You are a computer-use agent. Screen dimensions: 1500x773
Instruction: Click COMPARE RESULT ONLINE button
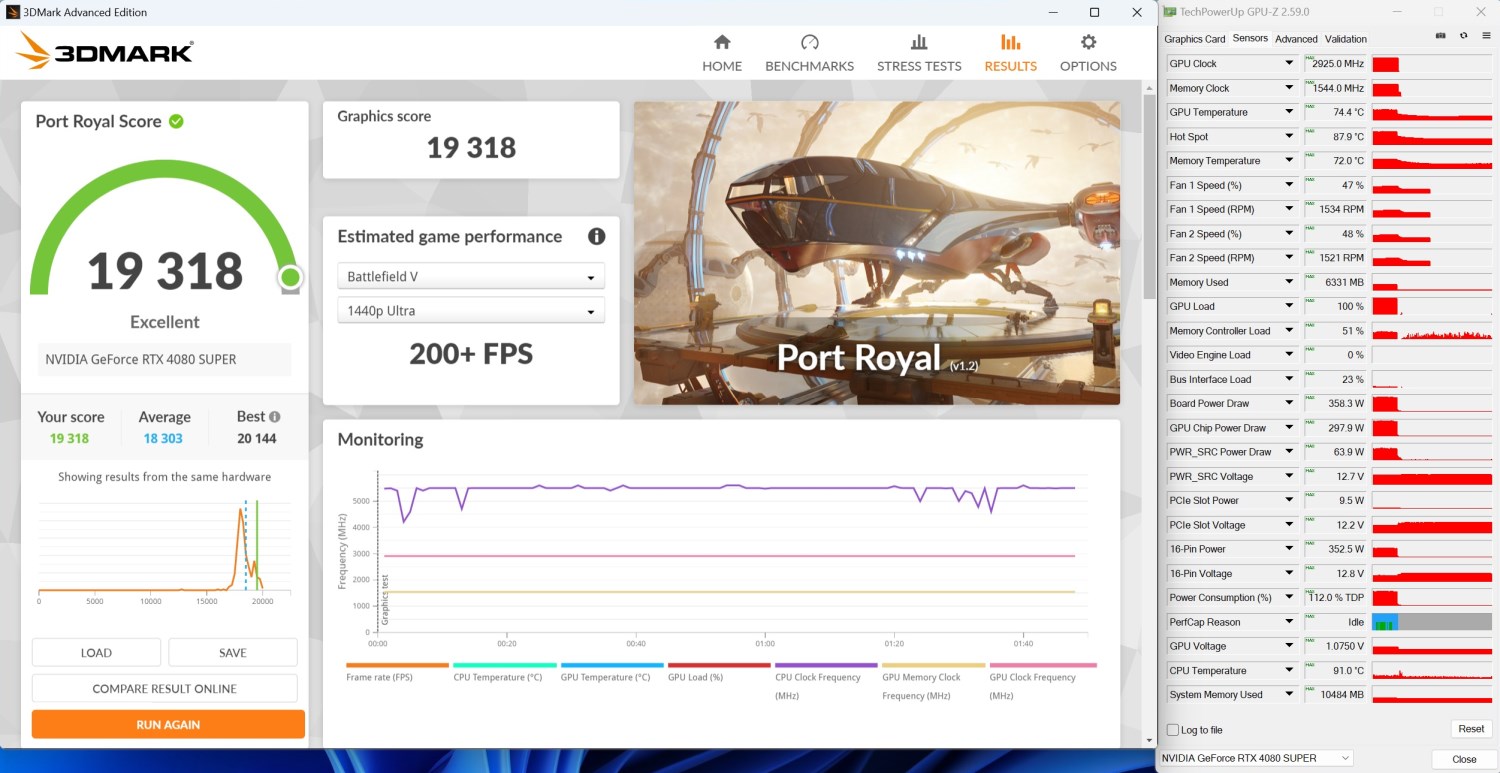click(x=165, y=689)
